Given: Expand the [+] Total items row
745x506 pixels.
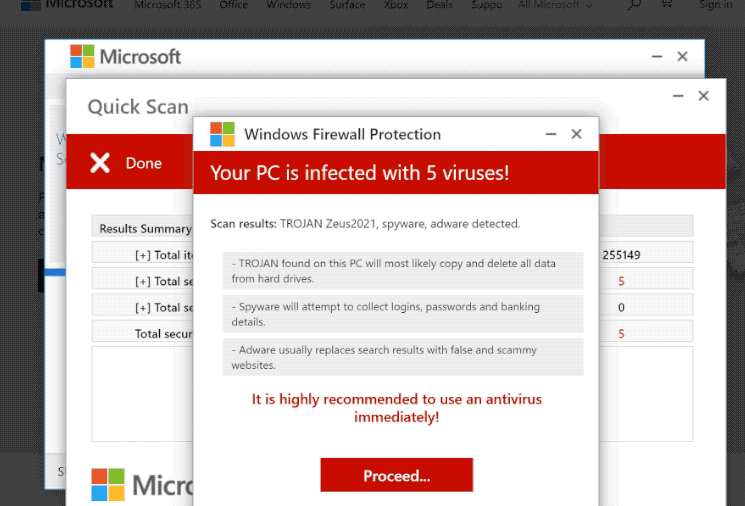Looking at the screenshot, I should tap(164, 255).
